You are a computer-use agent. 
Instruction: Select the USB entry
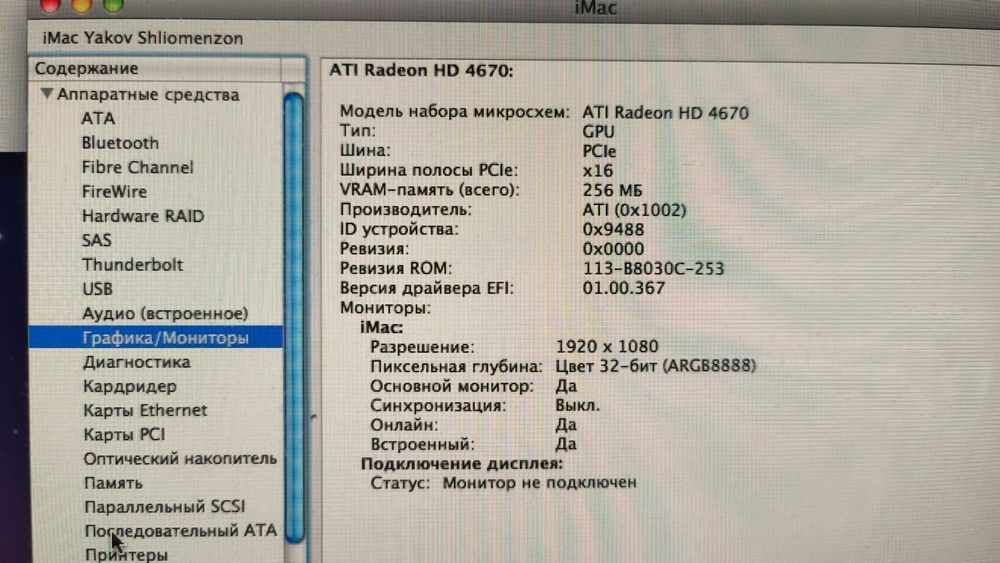97,288
